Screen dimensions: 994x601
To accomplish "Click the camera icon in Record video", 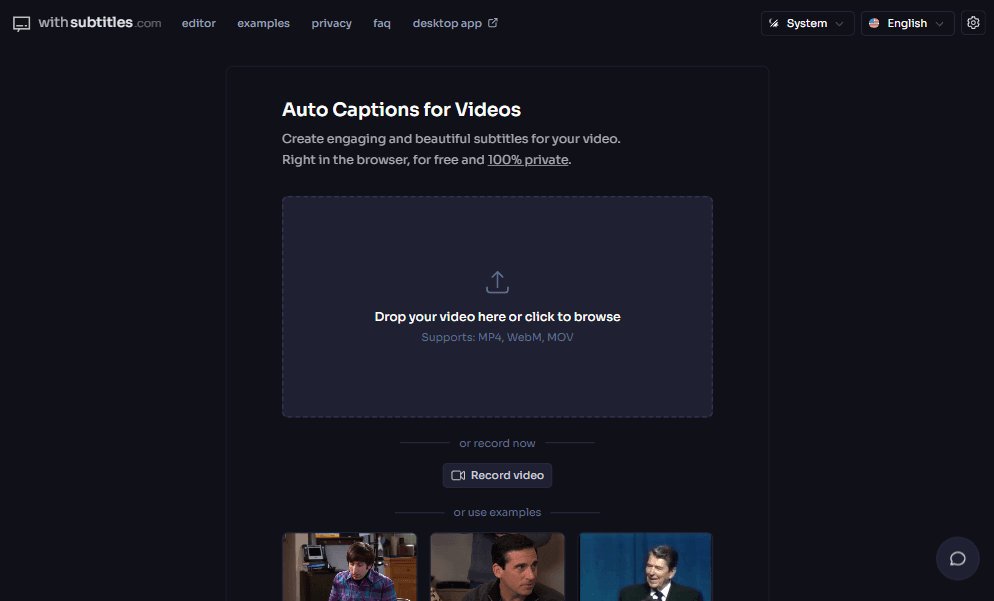I will point(458,475).
